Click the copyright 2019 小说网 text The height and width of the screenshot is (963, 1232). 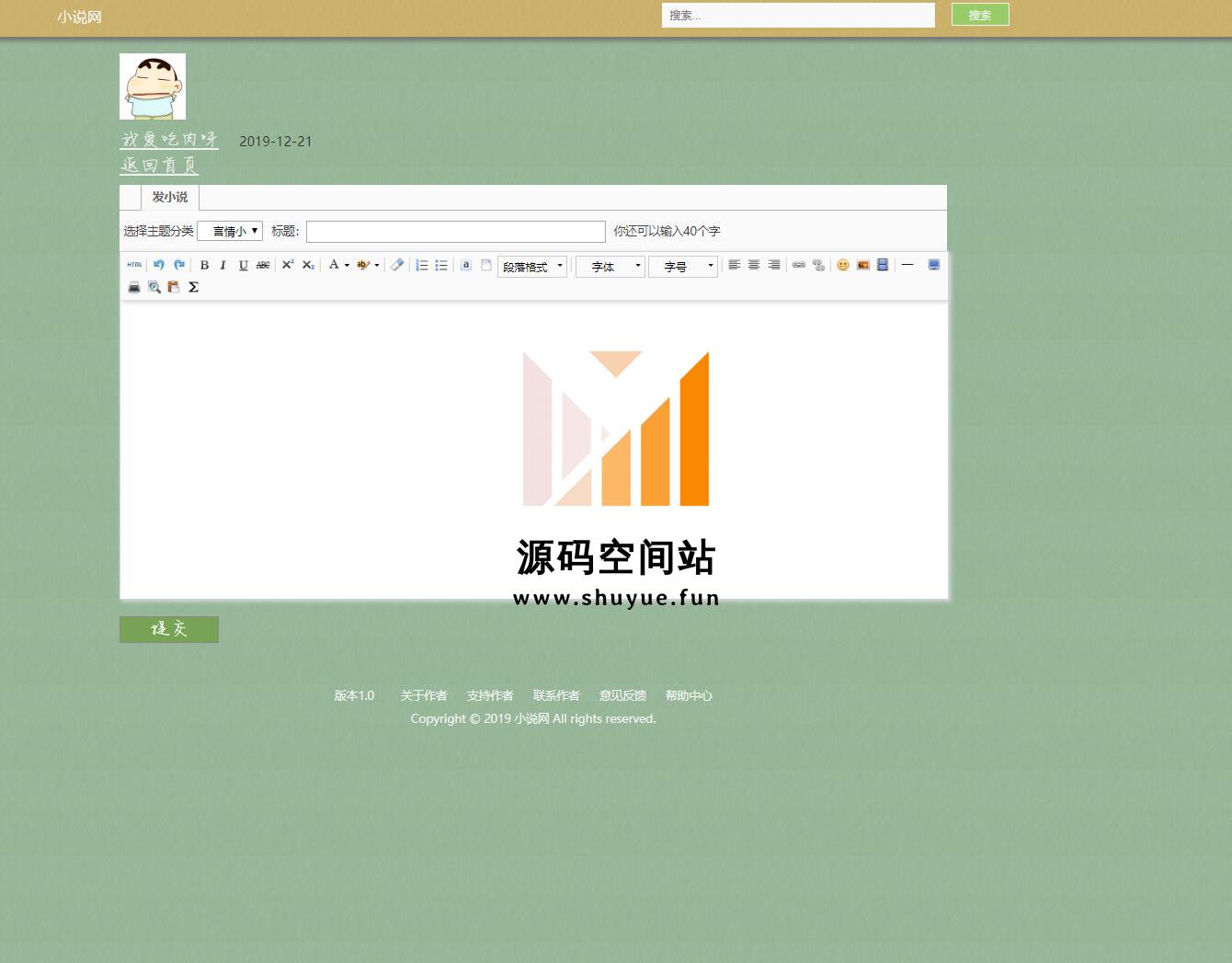tap(533, 718)
